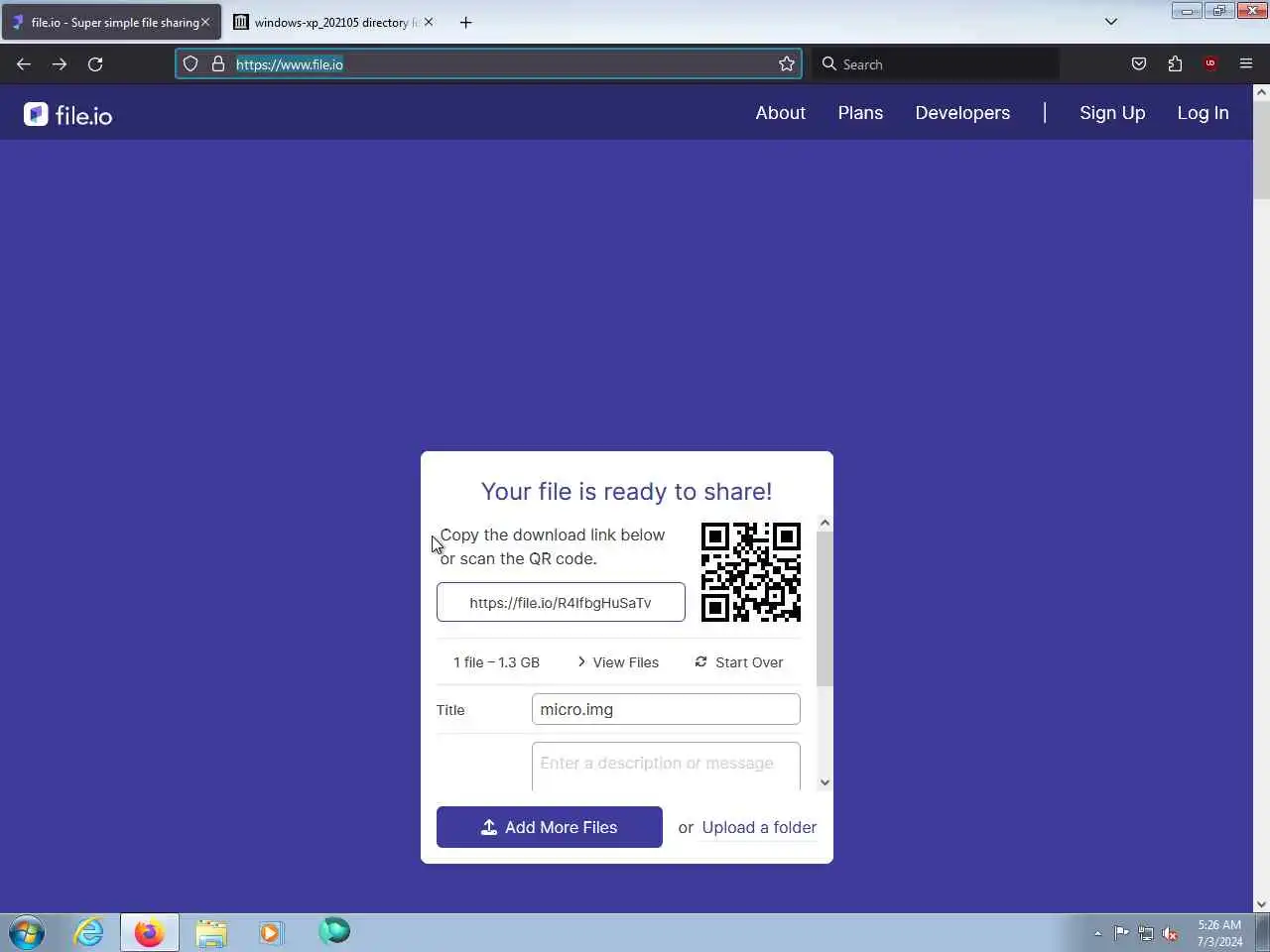
Task: Click the QR code image
Action: point(751,572)
